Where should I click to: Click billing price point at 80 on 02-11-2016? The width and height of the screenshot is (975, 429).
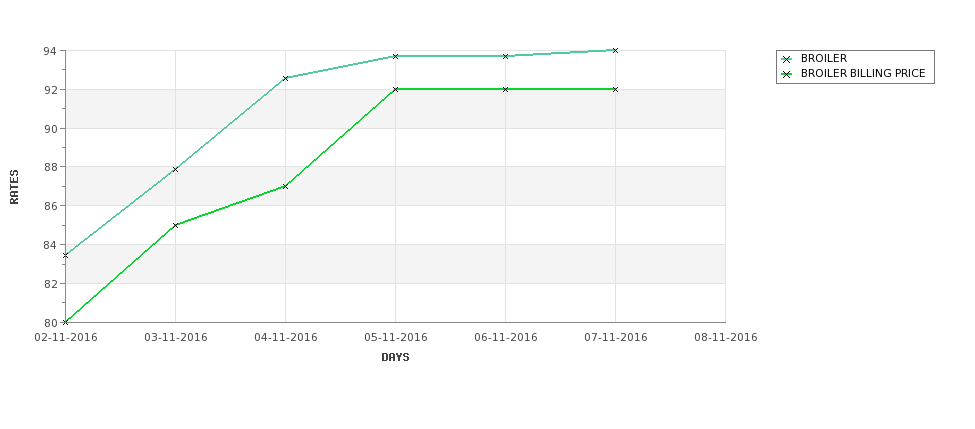click(65, 322)
